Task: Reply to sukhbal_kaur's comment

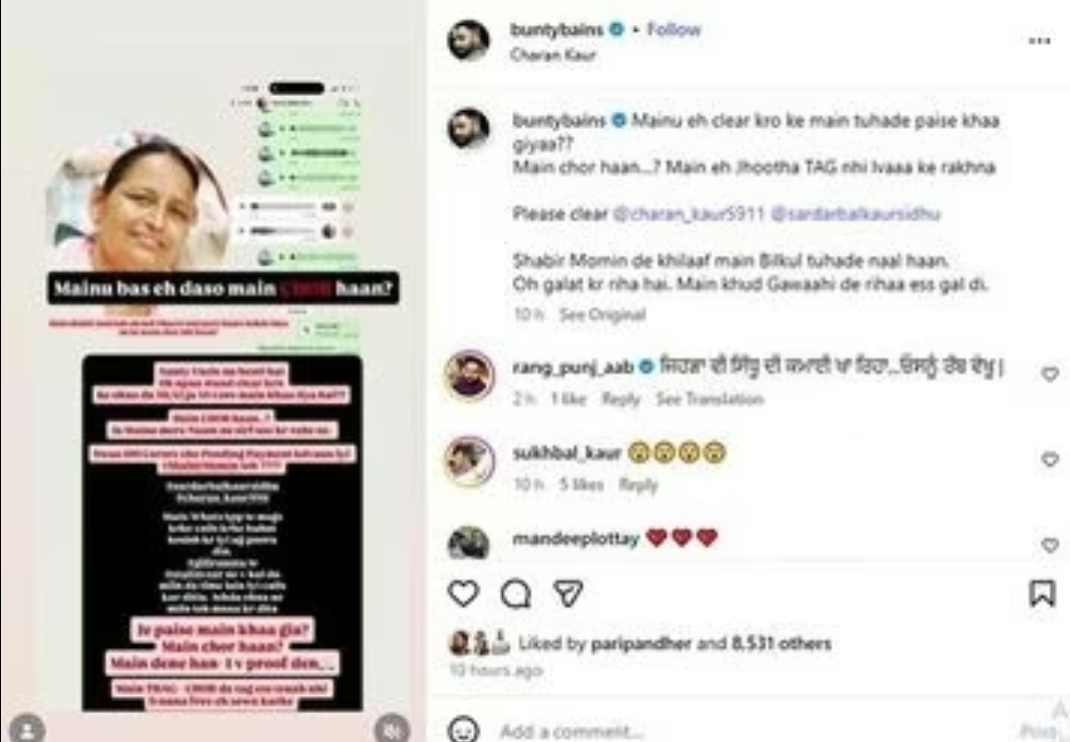Action: tap(638, 485)
